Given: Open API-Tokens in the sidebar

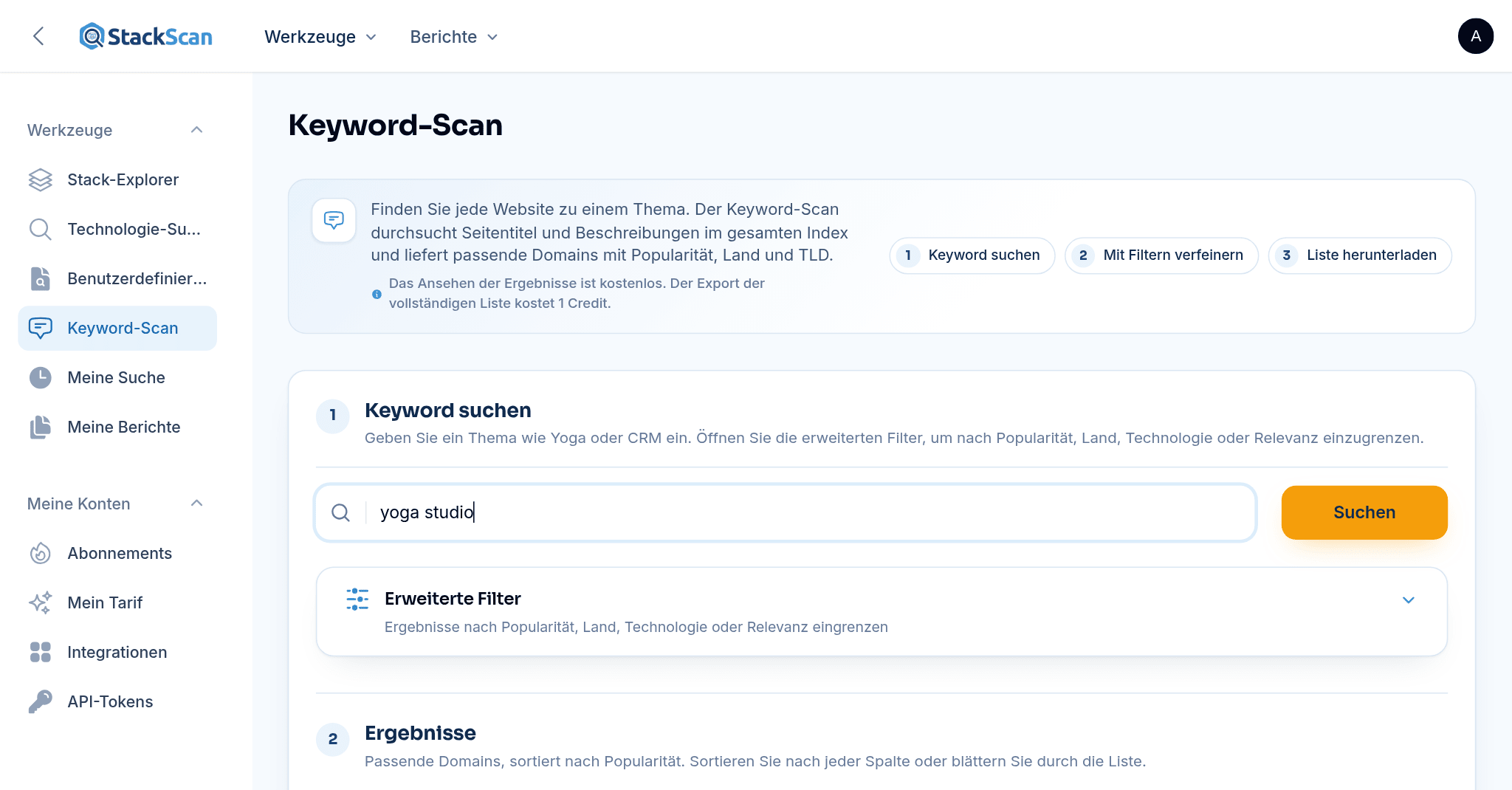Looking at the screenshot, I should point(117,701).
